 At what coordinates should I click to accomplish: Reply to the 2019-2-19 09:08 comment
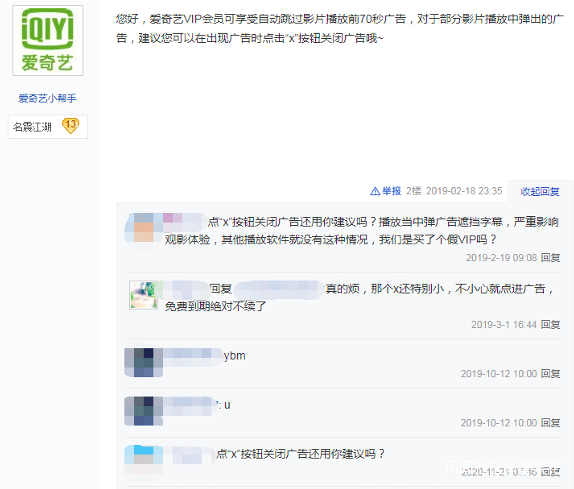551,258
